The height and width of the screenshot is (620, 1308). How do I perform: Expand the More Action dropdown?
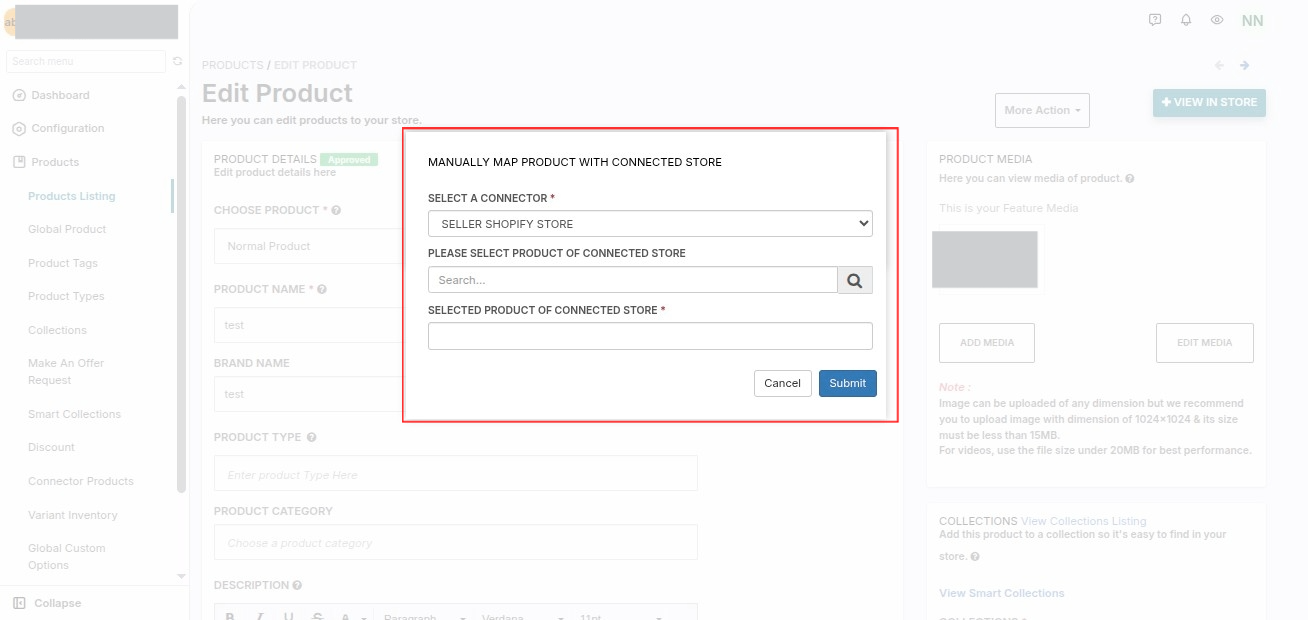(1042, 110)
